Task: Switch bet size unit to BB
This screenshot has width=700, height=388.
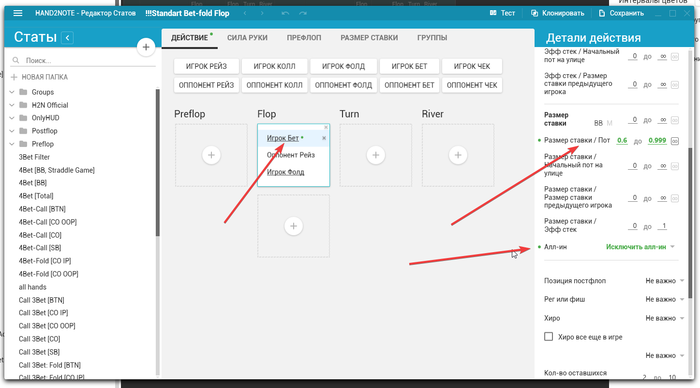Action: coord(598,123)
